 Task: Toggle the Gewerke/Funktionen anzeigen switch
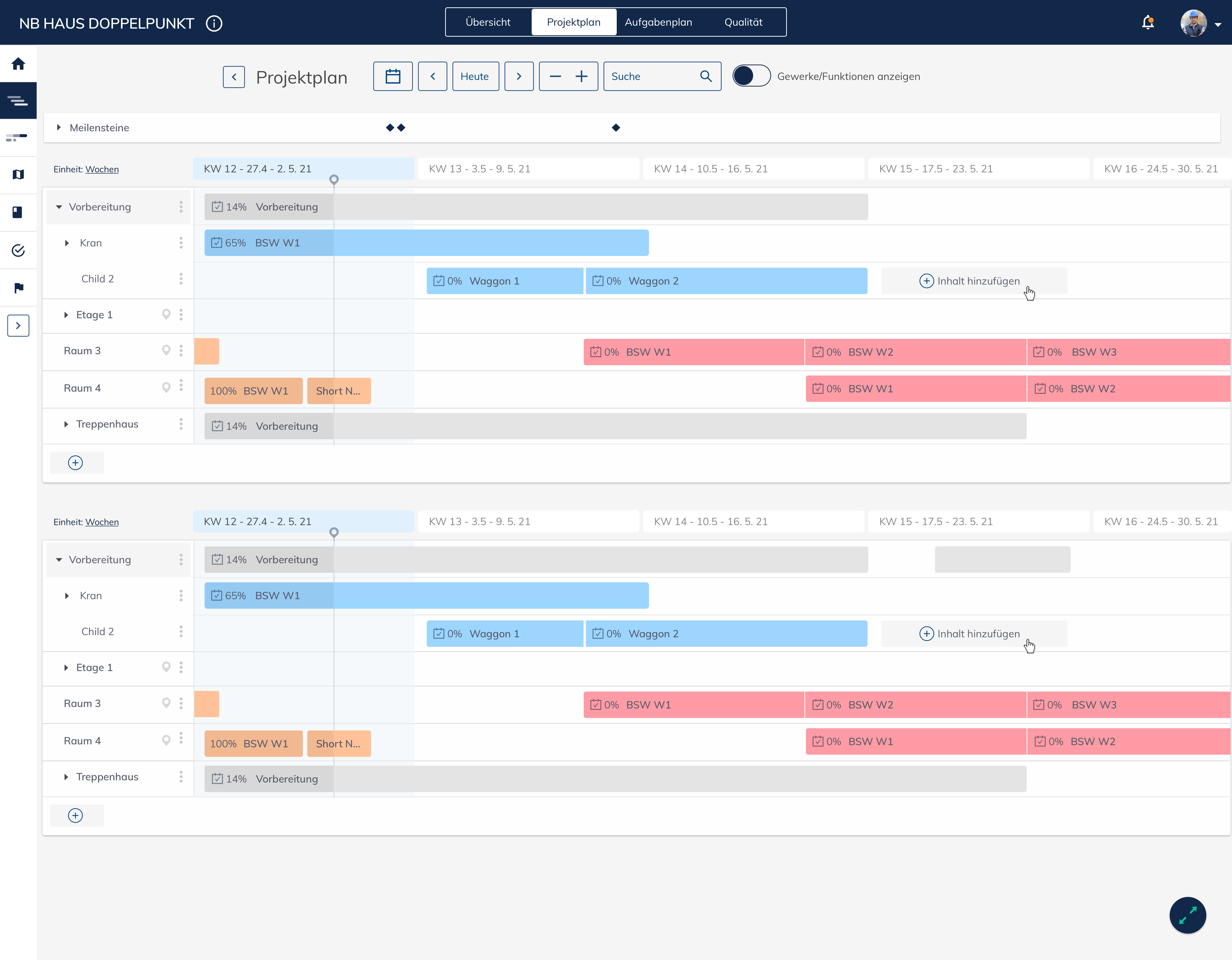click(x=751, y=76)
